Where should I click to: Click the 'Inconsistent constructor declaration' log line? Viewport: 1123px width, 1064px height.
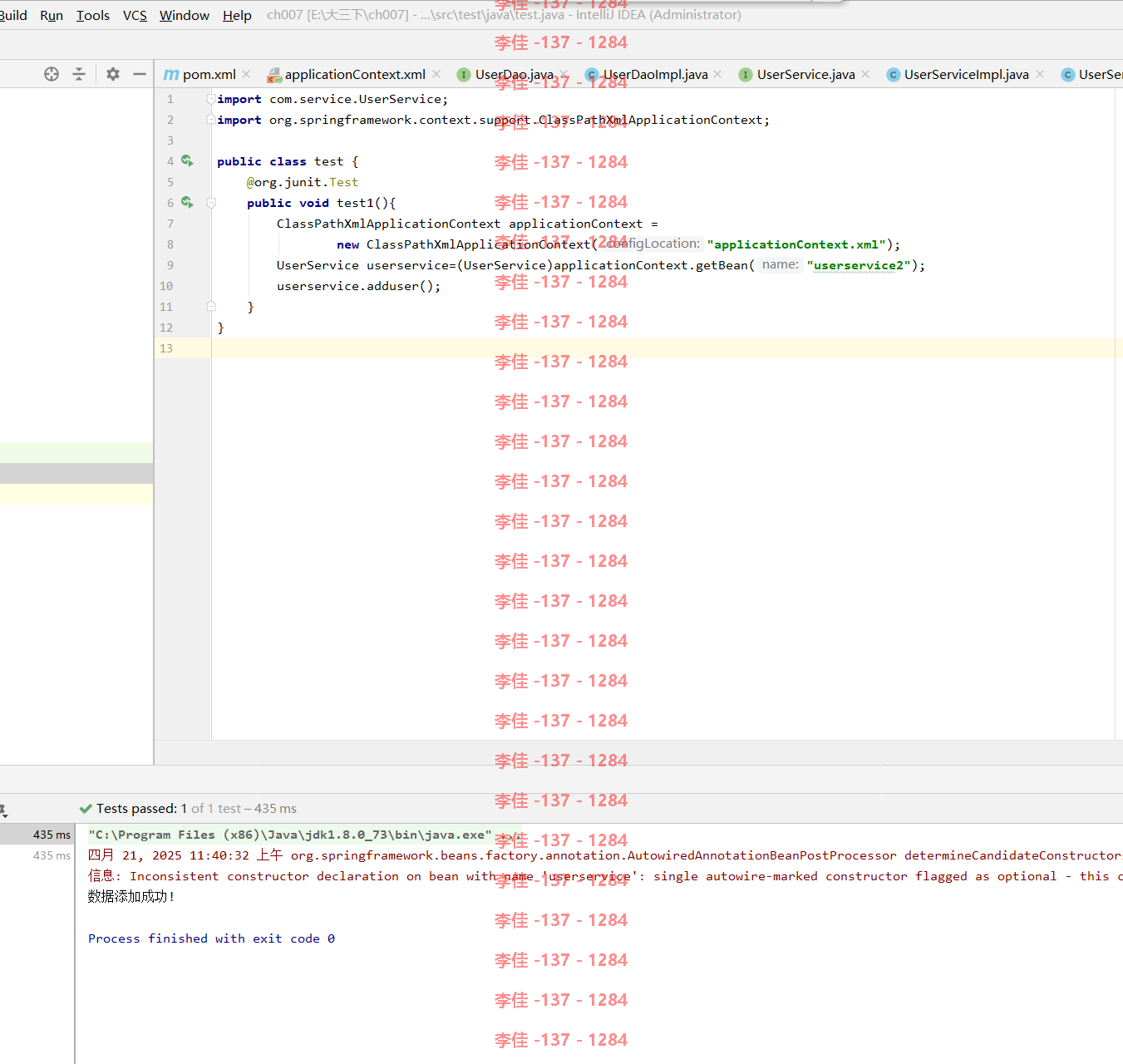click(605, 876)
